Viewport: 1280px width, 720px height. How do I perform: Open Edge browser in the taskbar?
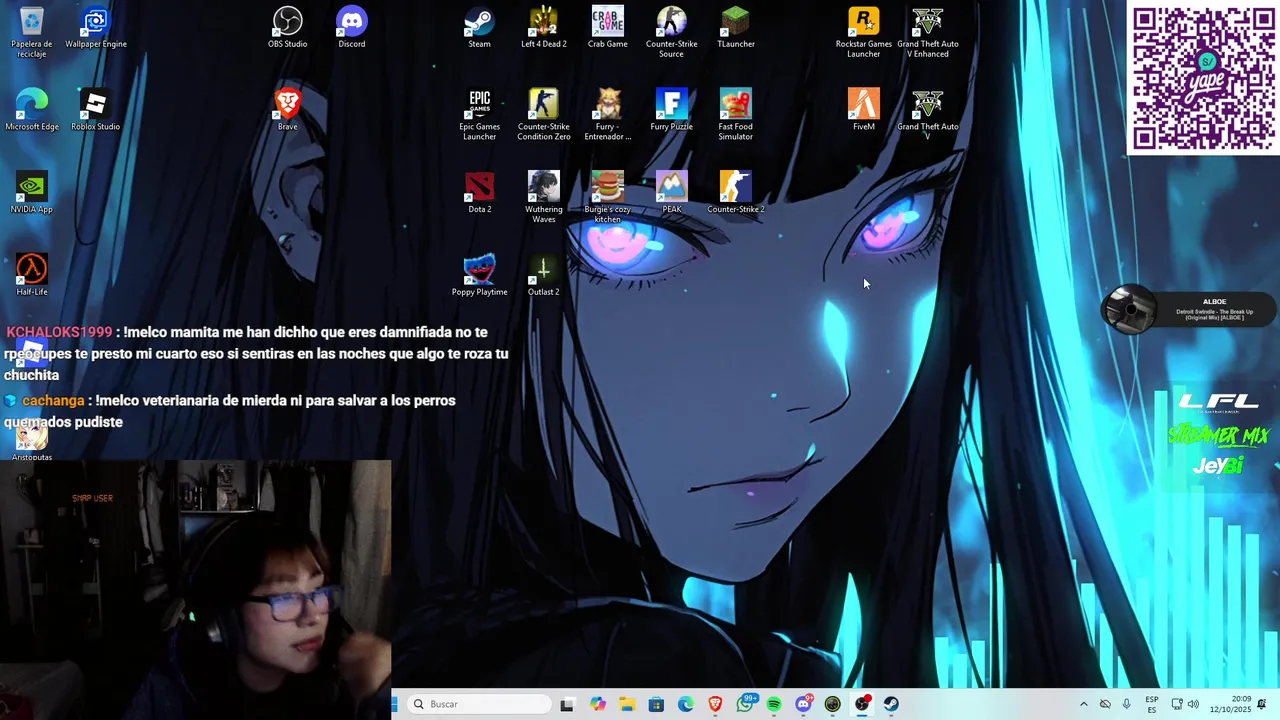click(x=686, y=704)
